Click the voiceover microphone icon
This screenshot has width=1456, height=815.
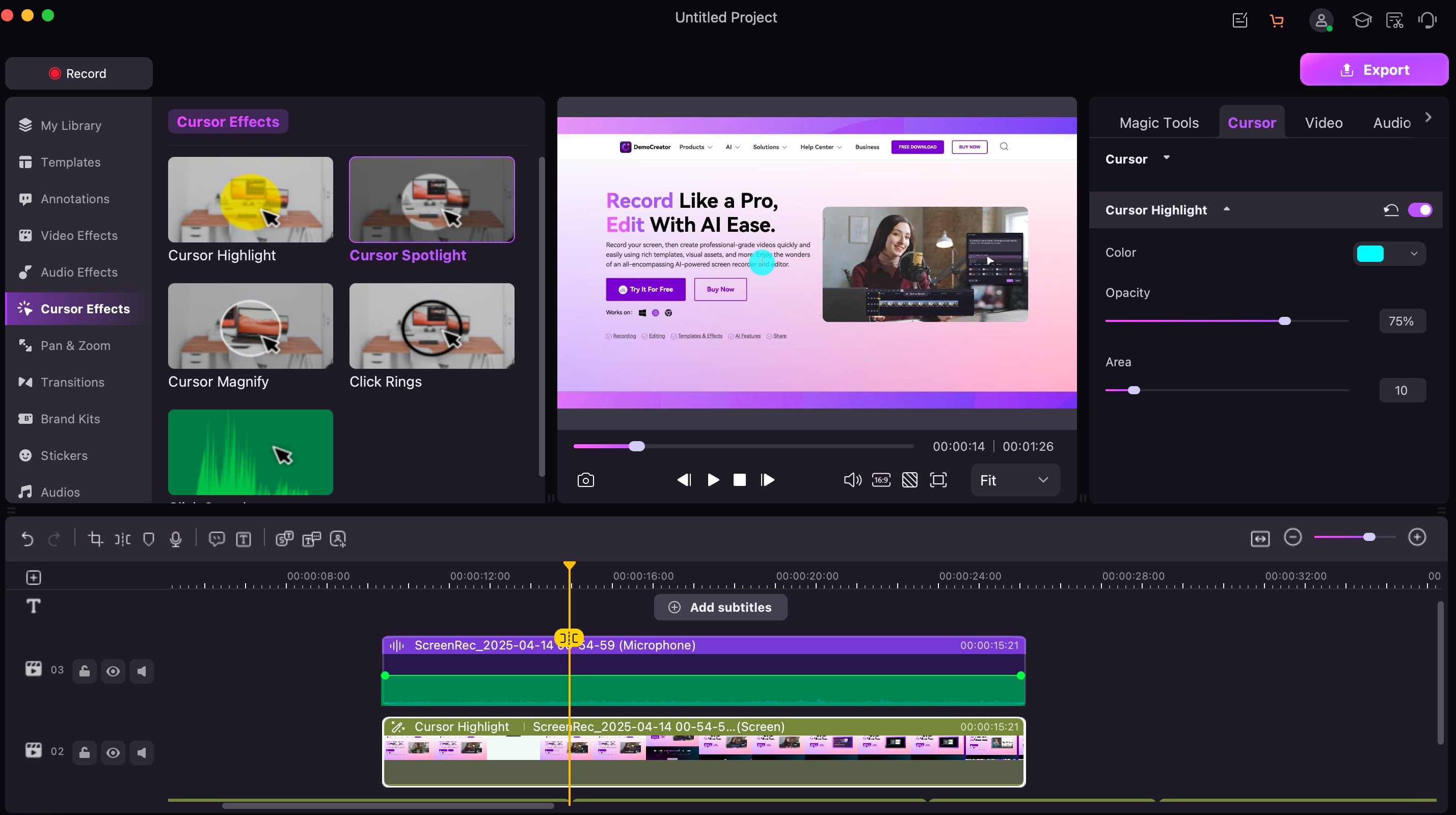[x=176, y=538]
